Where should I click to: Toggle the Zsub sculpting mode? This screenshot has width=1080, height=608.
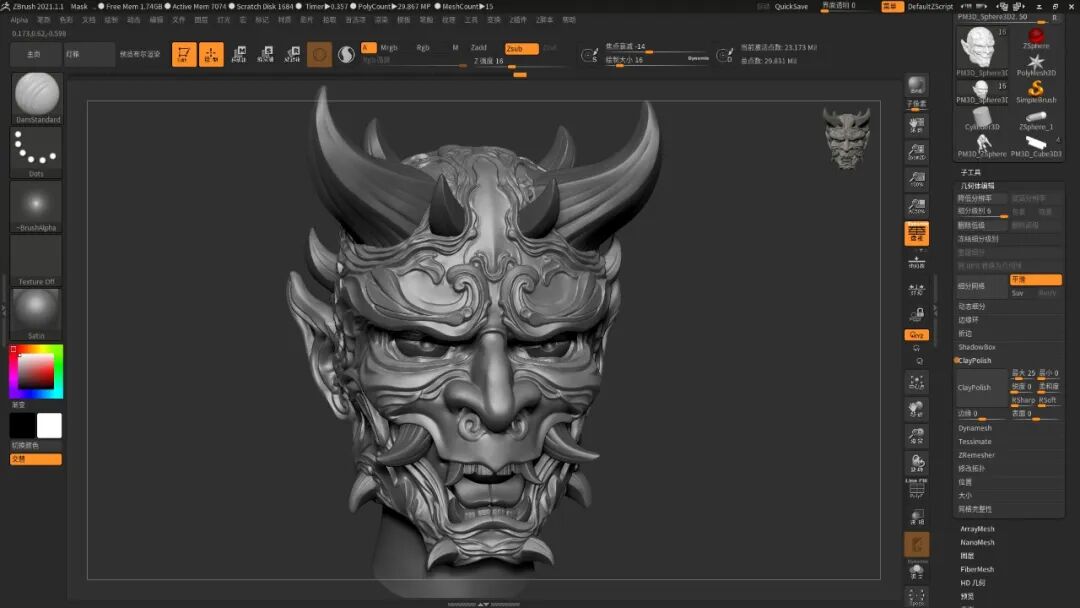(521, 48)
